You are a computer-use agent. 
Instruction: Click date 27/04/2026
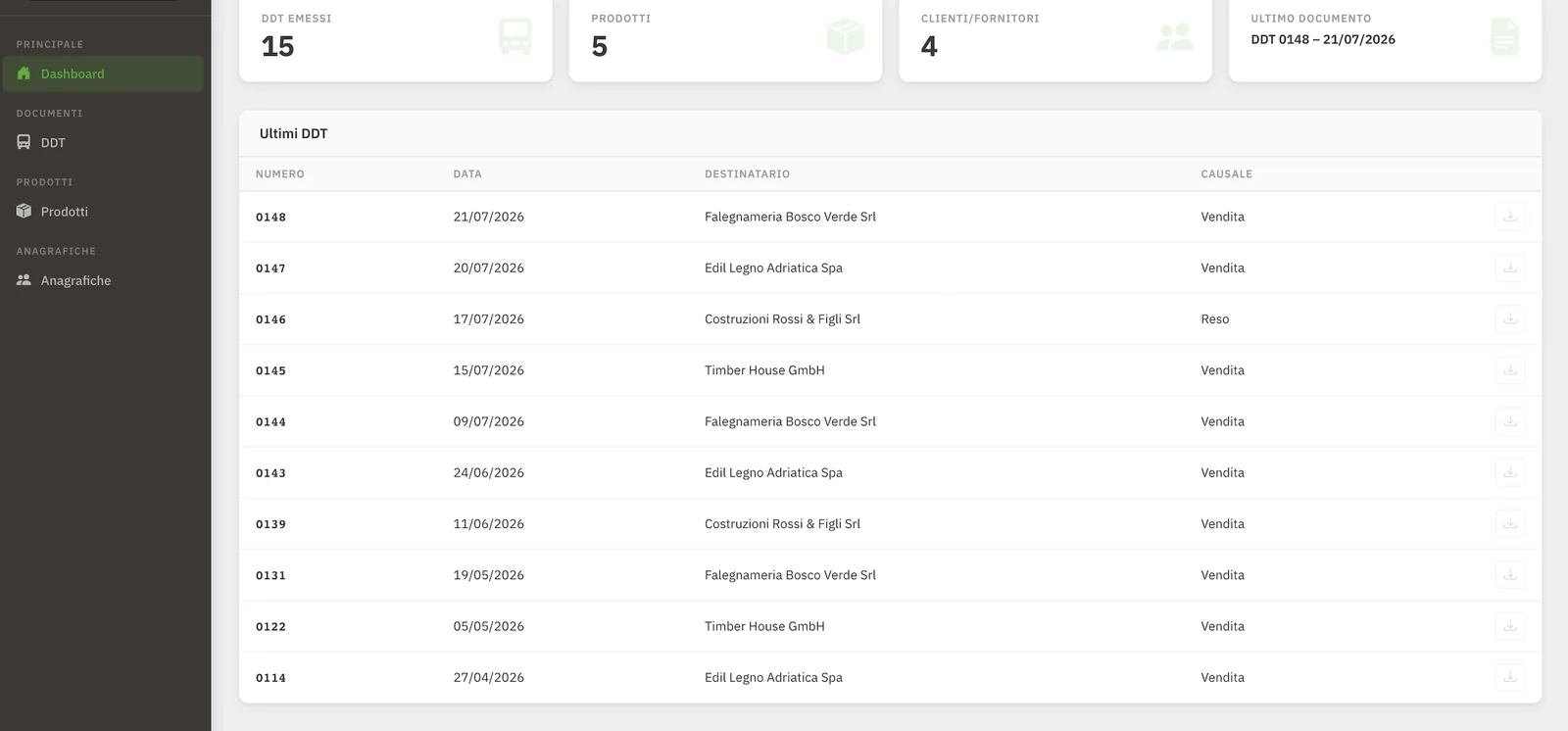pyautogui.click(x=488, y=677)
